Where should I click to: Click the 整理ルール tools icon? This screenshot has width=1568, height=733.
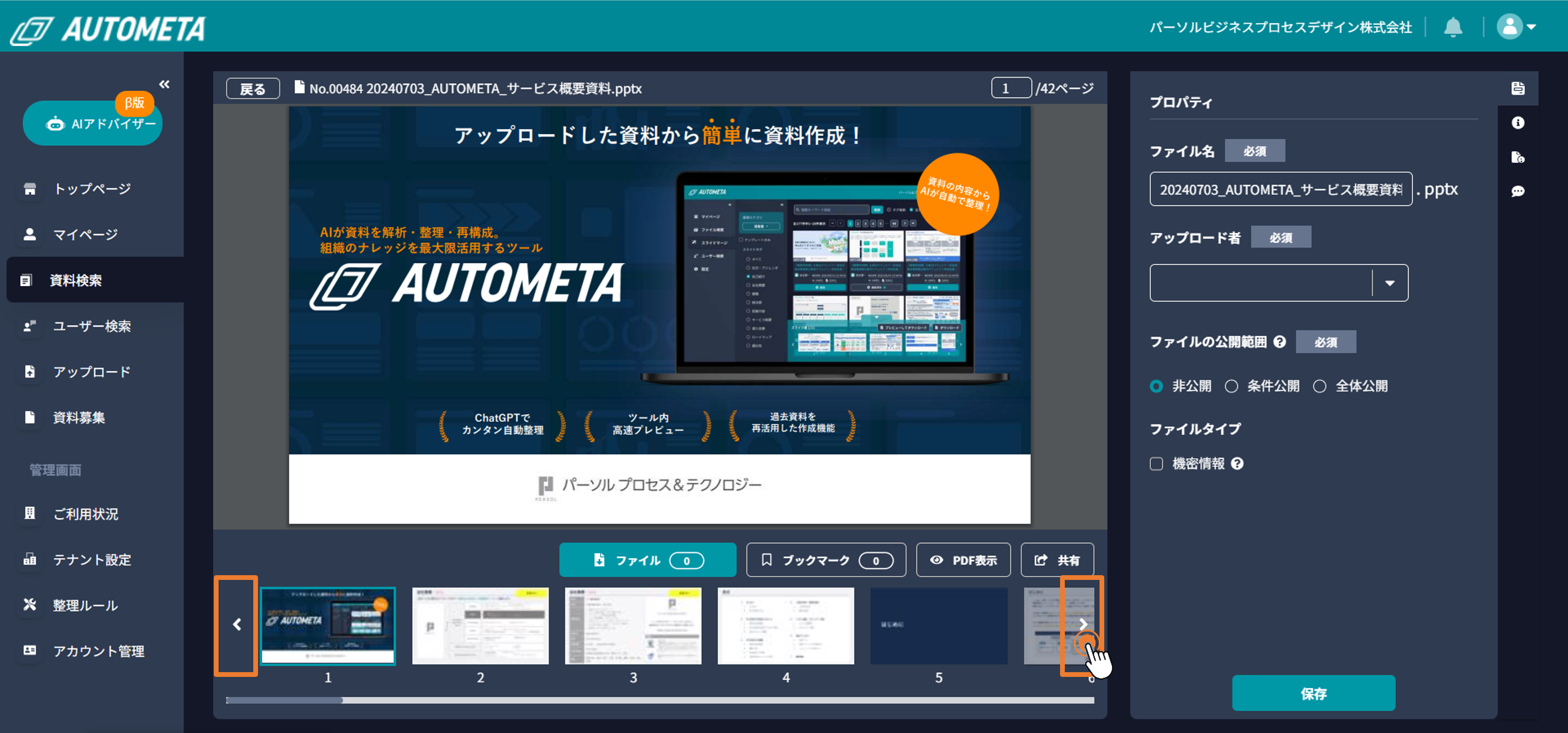(x=29, y=605)
